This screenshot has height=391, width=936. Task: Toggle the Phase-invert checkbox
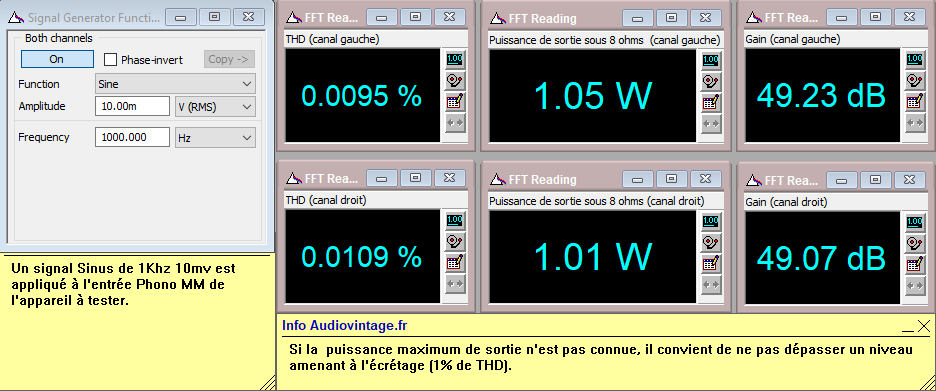coord(110,60)
